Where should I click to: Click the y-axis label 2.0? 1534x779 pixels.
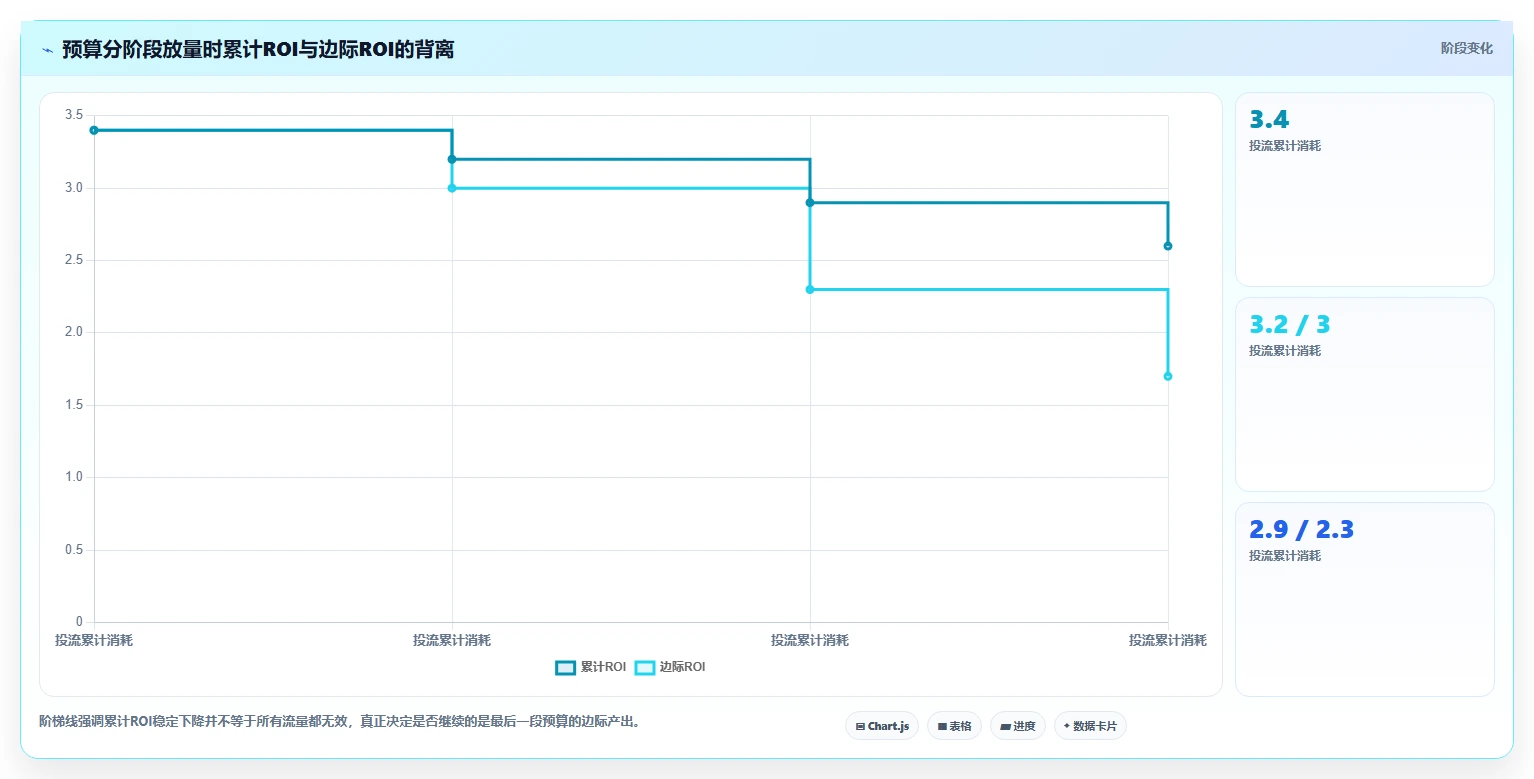[74, 332]
